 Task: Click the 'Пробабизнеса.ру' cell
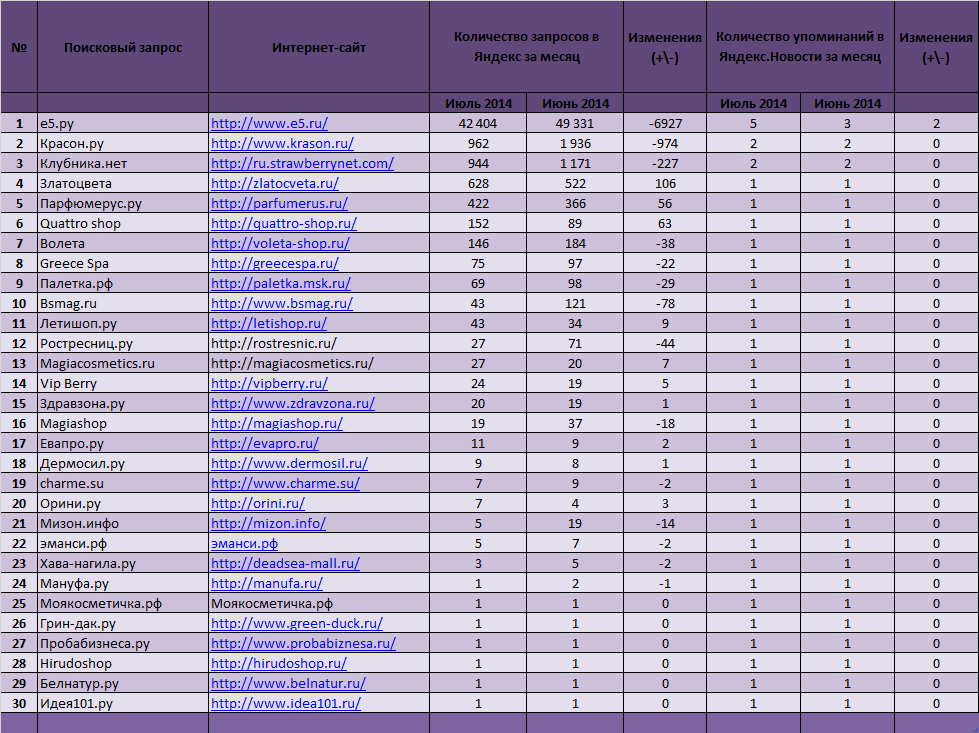(123, 643)
